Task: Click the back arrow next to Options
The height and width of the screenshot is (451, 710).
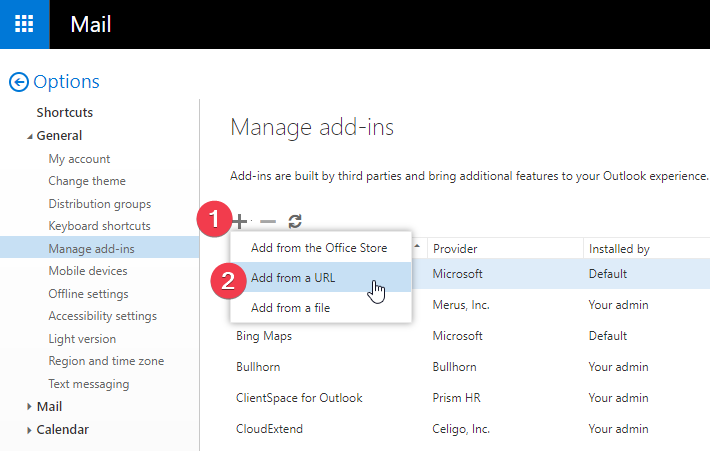Action: [18, 82]
